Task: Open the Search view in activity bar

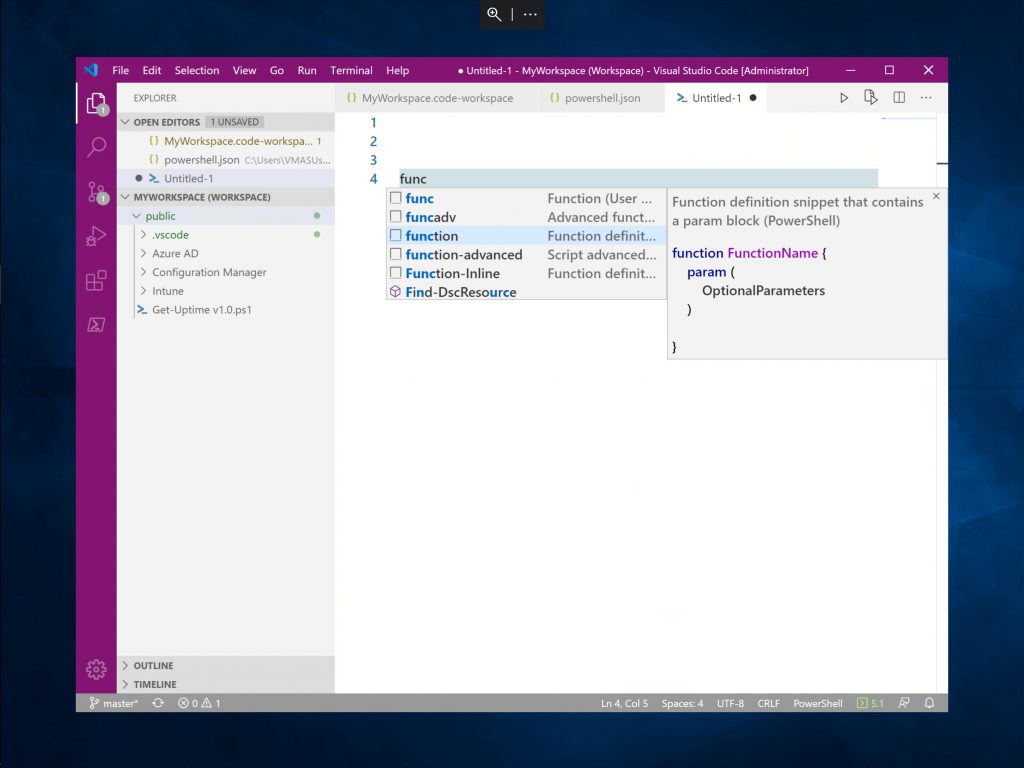Action: 96,147
